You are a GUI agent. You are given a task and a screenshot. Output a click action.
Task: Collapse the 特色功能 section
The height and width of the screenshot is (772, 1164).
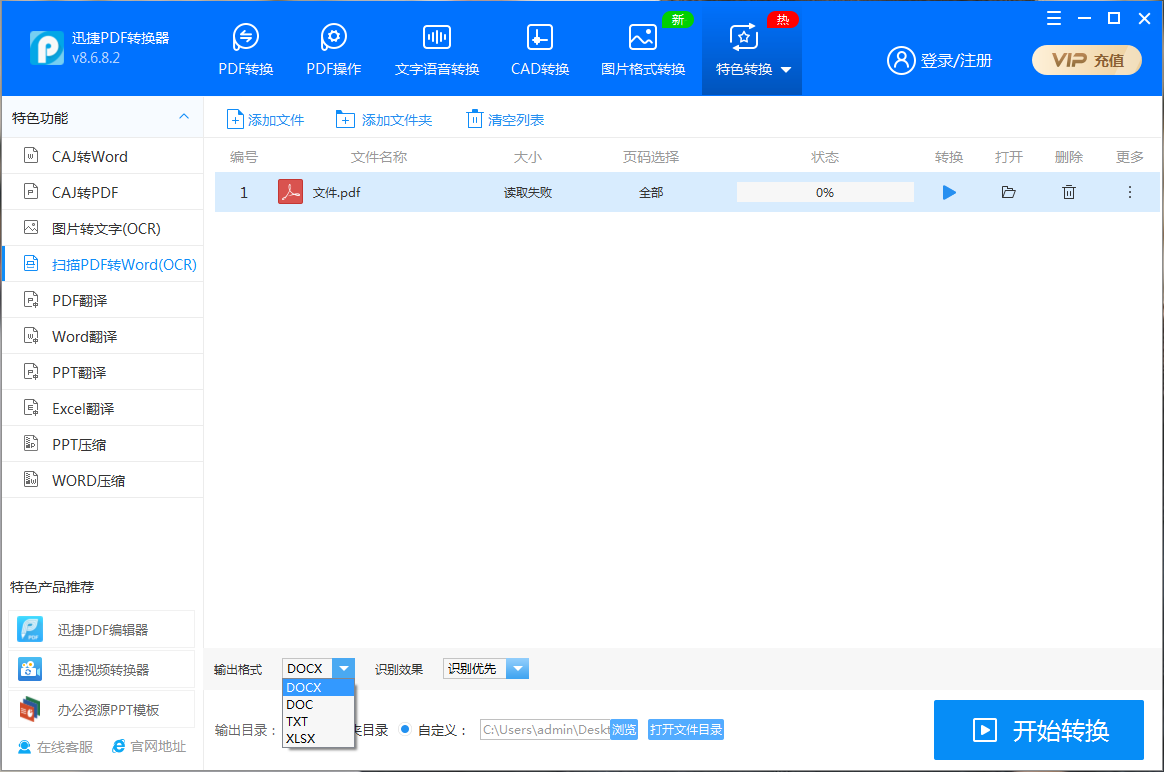click(x=184, y=117)
